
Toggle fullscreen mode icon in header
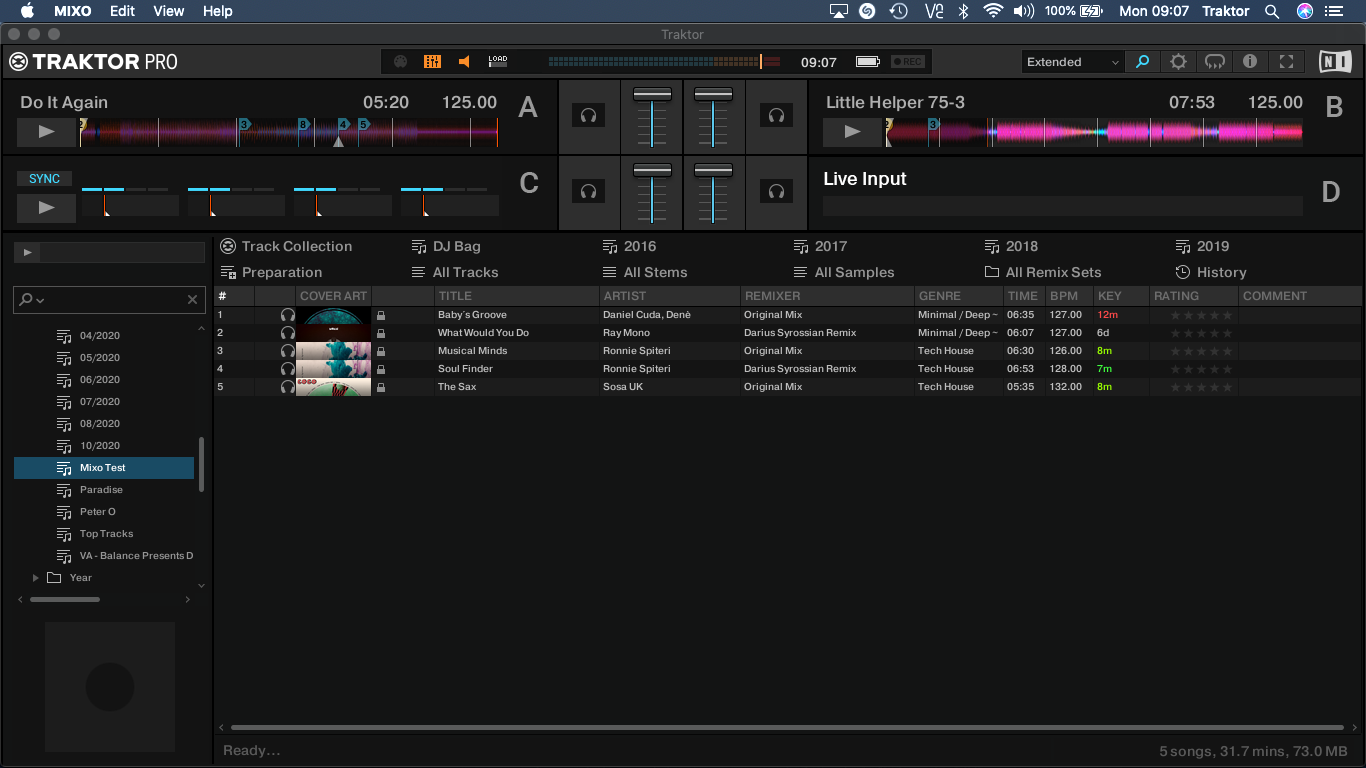(x=1286, y=62)
